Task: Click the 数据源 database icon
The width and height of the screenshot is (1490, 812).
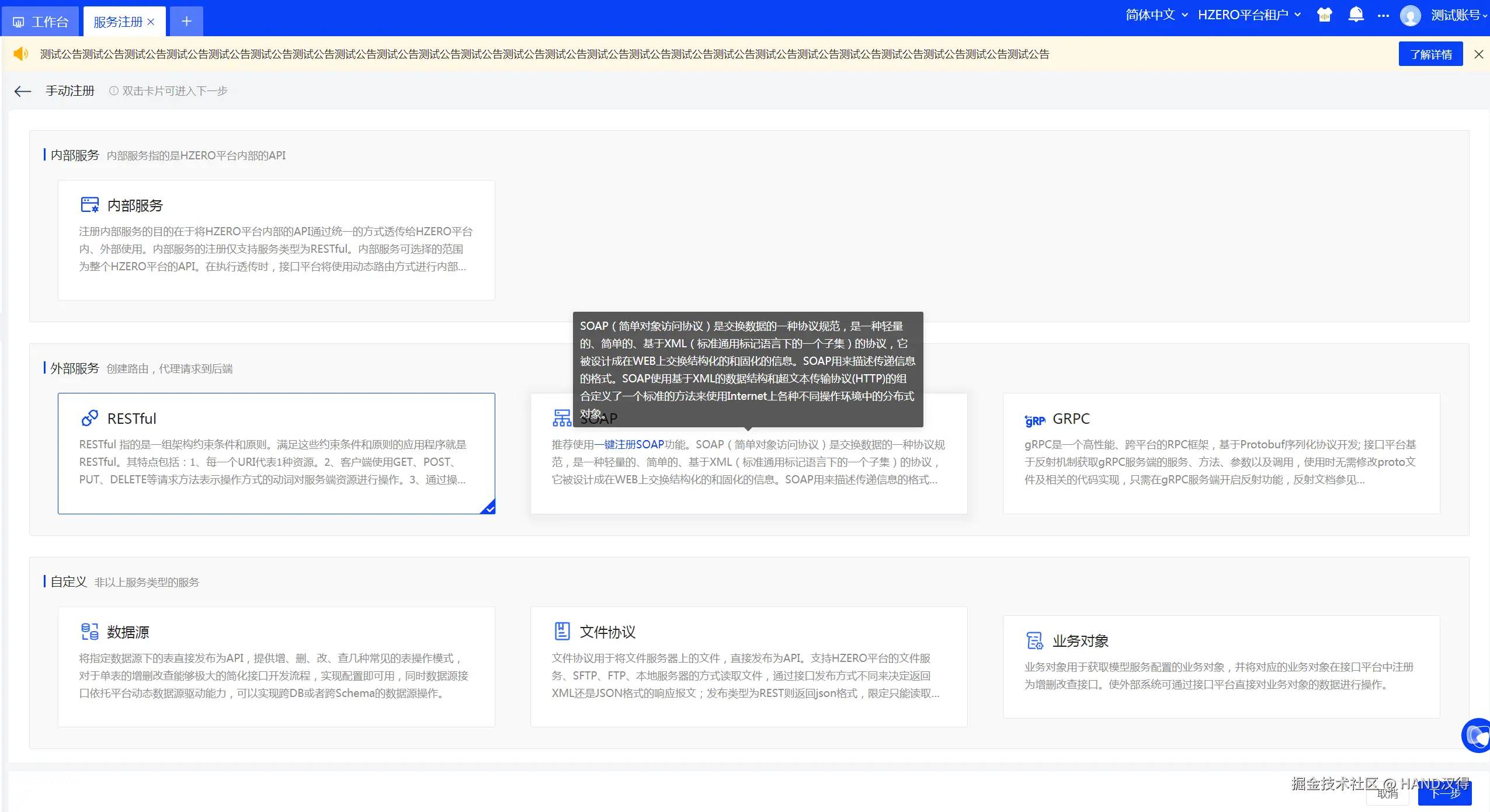Action: click(x=89, y=632)
